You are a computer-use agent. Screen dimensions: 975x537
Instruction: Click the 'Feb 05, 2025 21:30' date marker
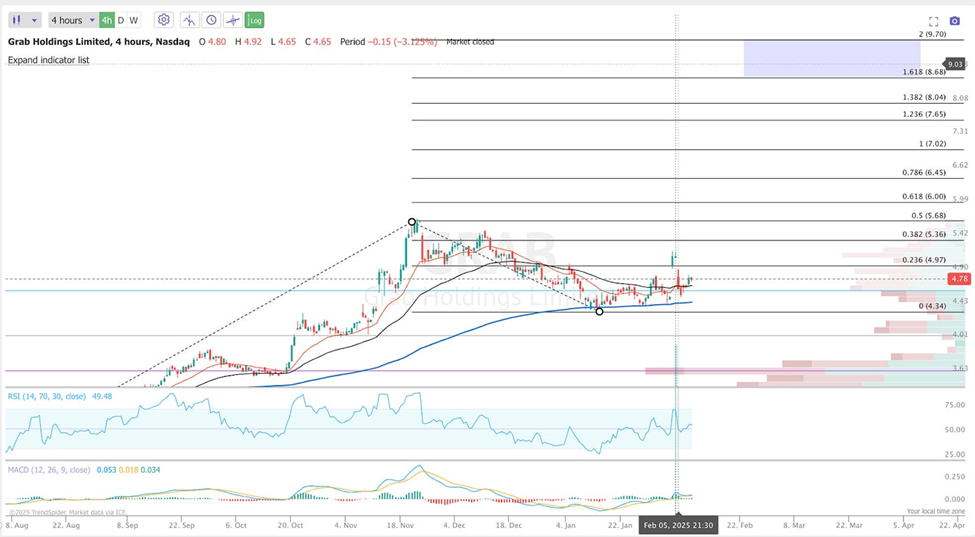pyautogui.click(x=678, y=525)
